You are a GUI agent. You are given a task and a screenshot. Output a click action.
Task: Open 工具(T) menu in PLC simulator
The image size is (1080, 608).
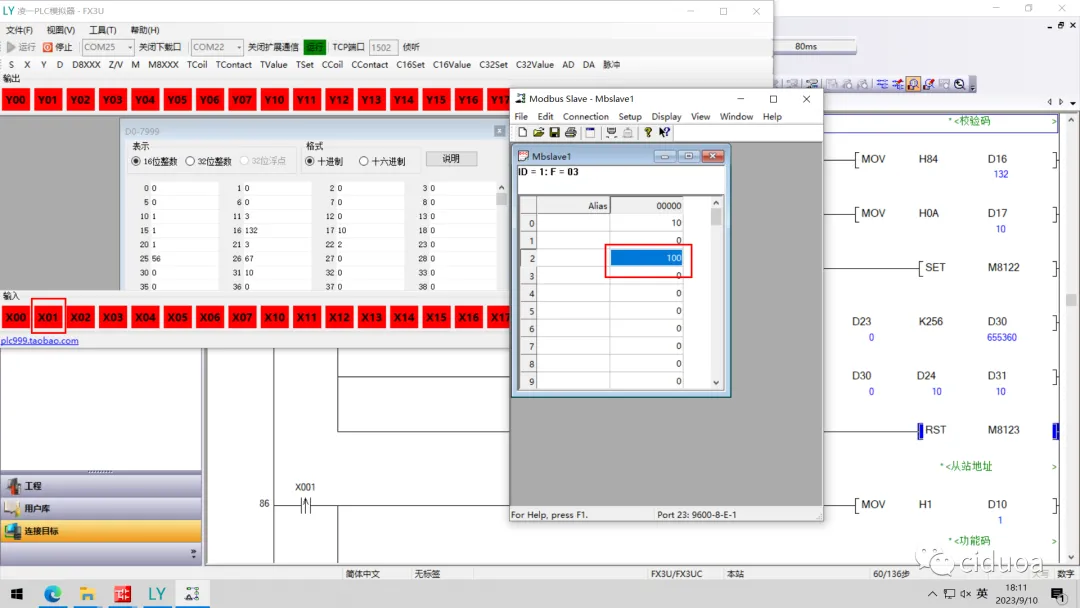click(x=103, y=30)
